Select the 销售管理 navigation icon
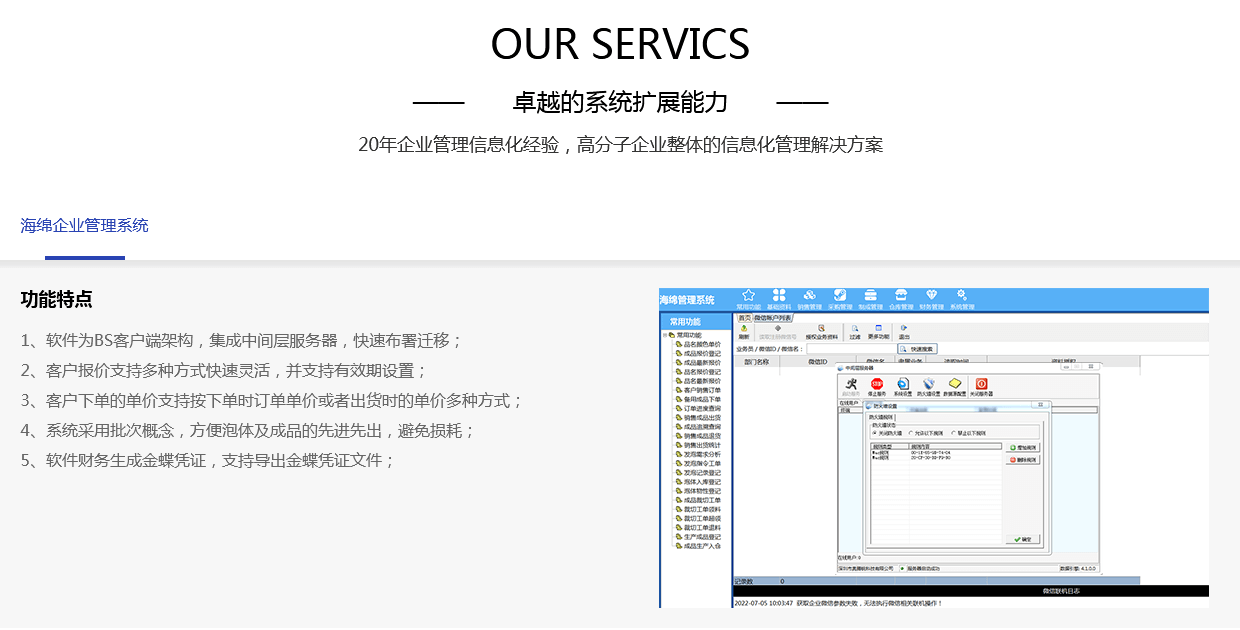This screenshot has height=630, width=1240. [809, 299]
